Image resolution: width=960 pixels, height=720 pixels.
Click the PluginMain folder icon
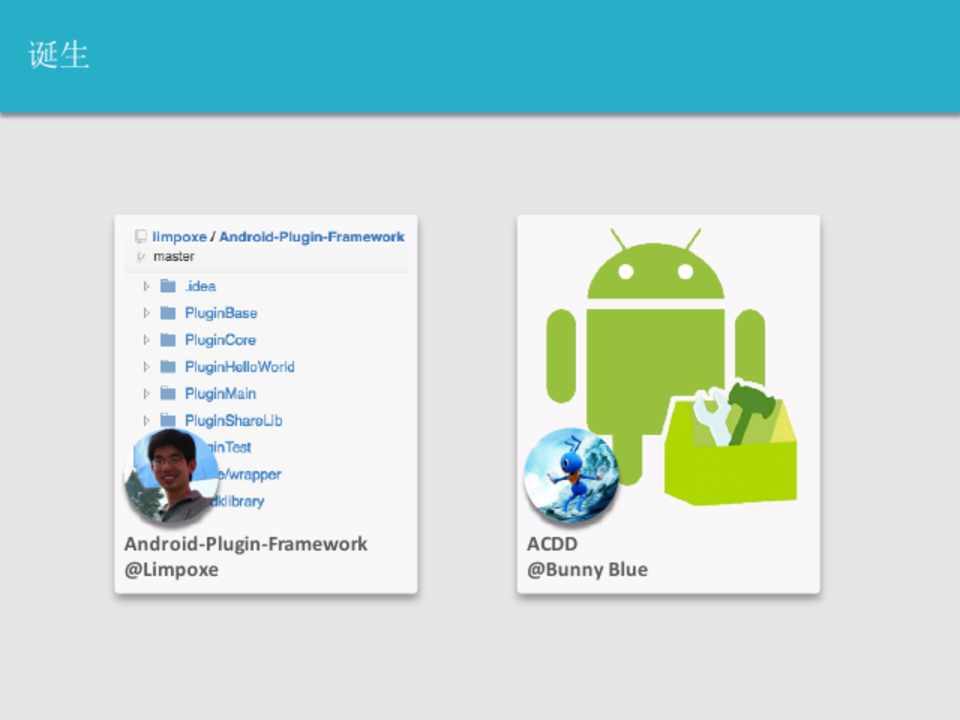(168, 394)
